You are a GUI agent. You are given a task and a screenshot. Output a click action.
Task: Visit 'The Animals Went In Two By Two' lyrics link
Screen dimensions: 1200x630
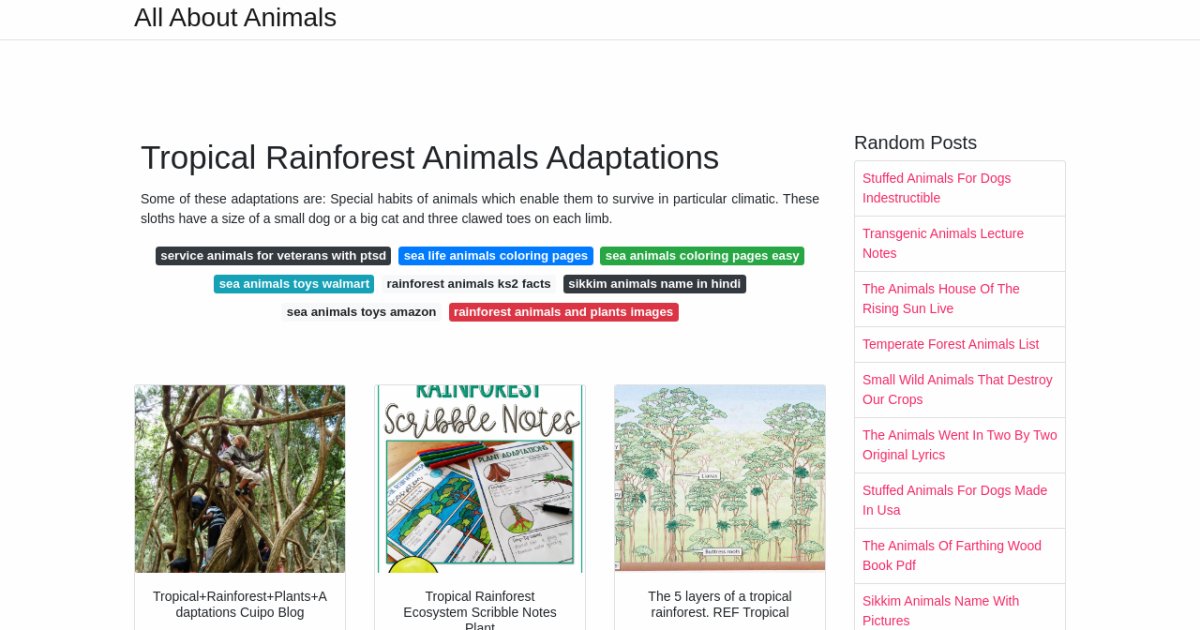tap(959, 445)
